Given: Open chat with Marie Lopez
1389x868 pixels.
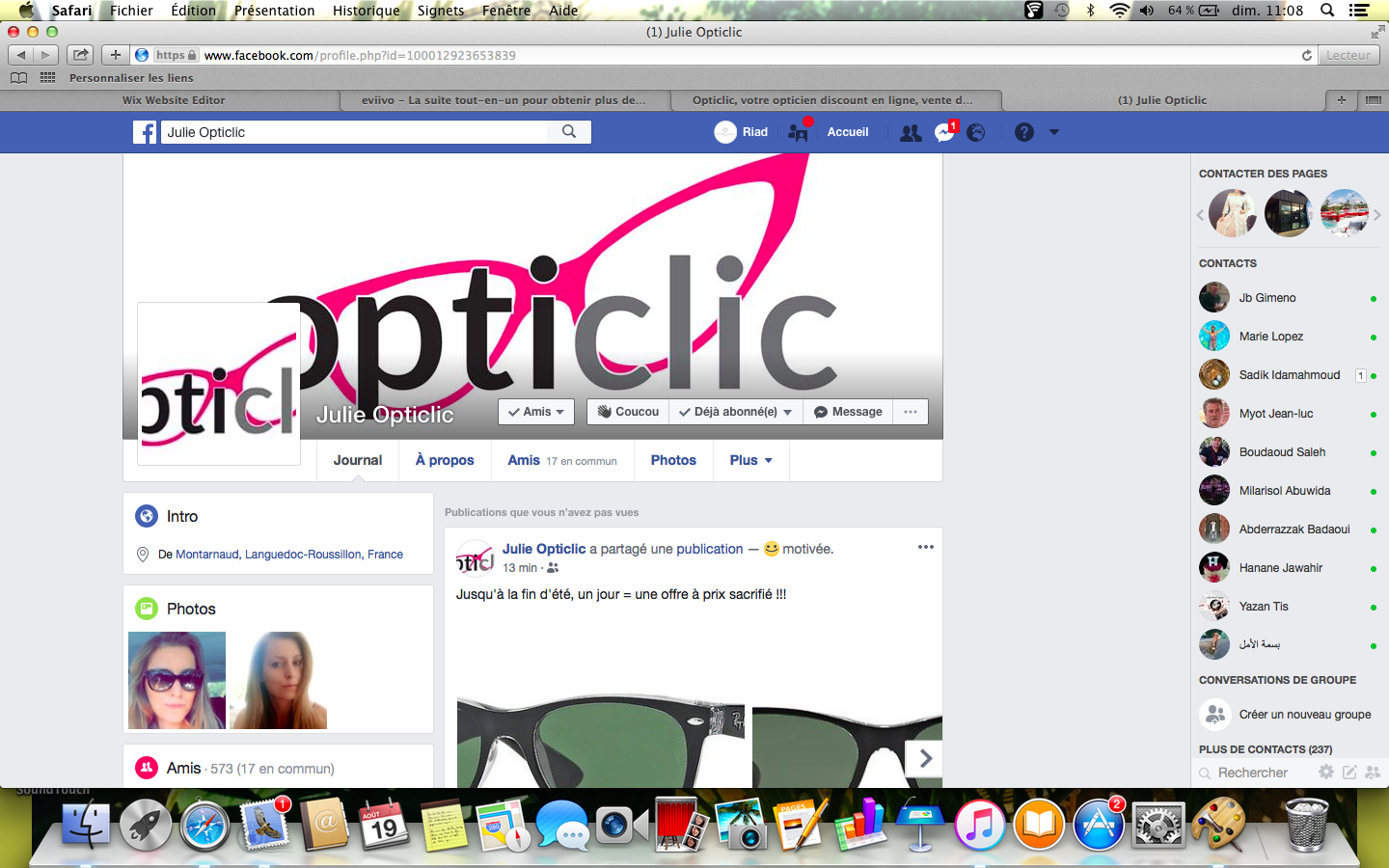Looking at the screenshot, I should 1289,337.
